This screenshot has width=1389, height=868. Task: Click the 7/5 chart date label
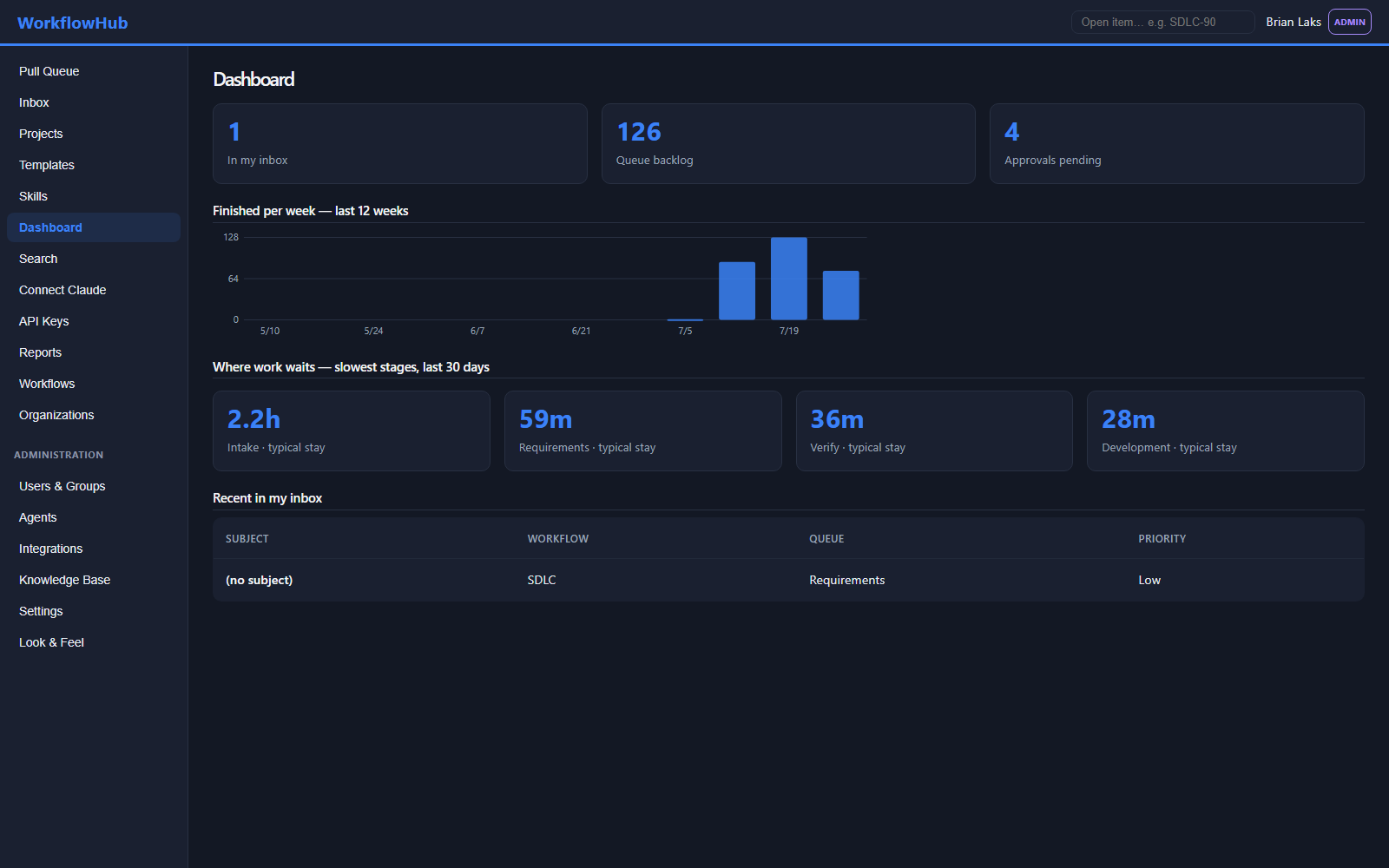click(x=685, y=331)
